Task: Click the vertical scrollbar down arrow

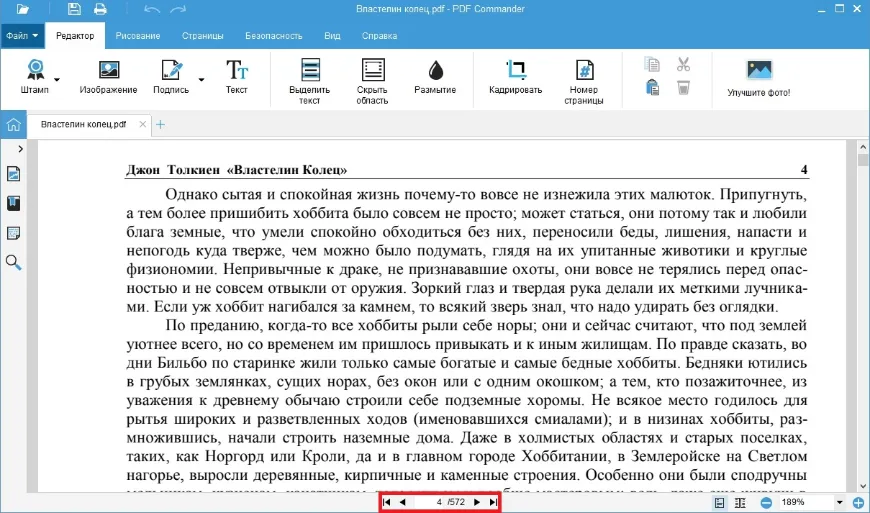Action: (863, 486)
